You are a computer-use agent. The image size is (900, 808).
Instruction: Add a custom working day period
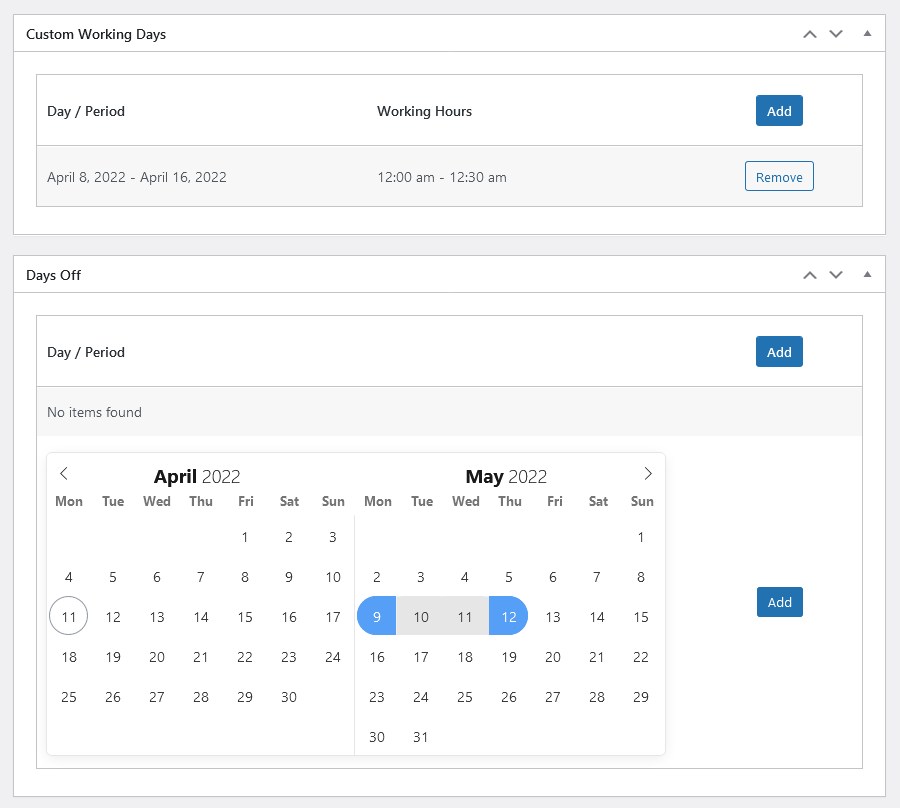779,111
